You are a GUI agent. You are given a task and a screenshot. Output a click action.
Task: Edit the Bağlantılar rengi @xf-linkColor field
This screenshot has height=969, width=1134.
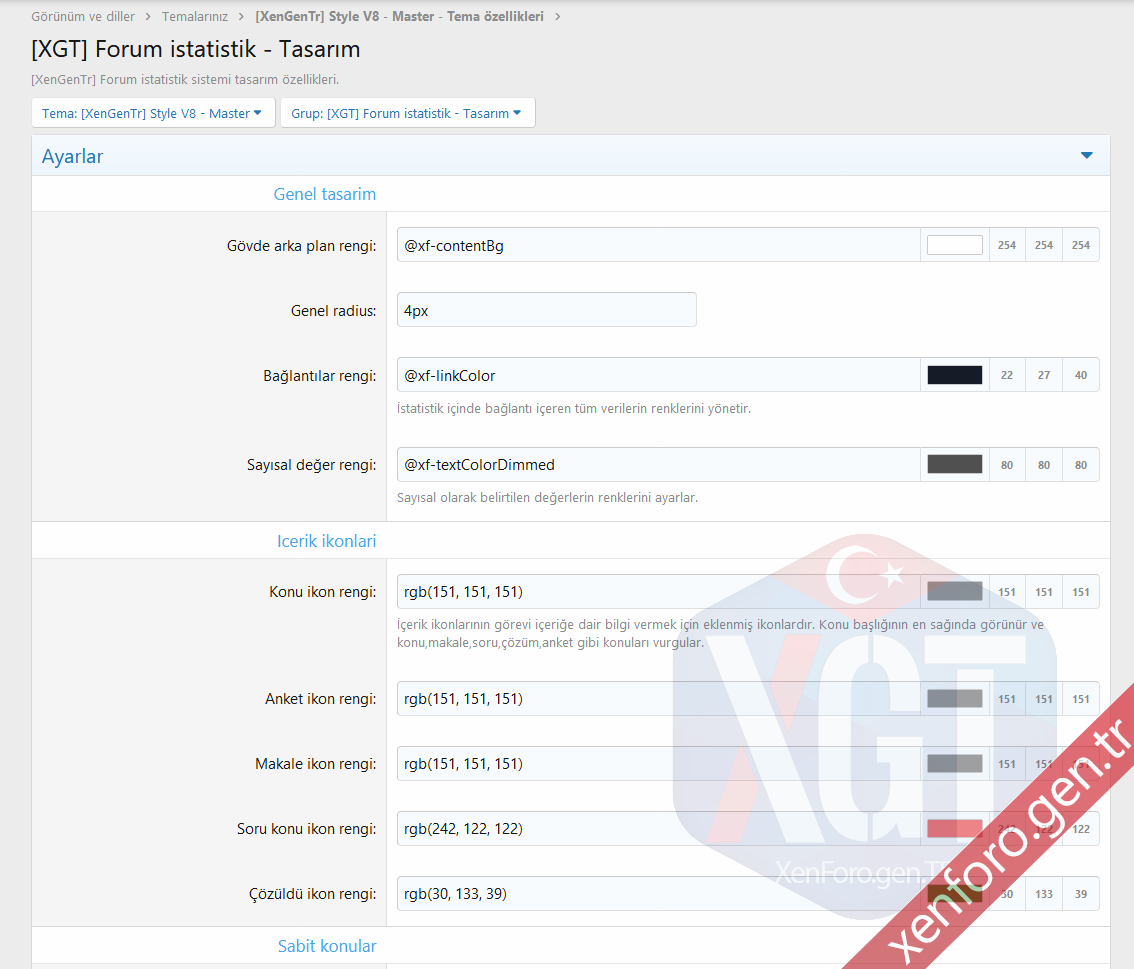coord(658,375)
